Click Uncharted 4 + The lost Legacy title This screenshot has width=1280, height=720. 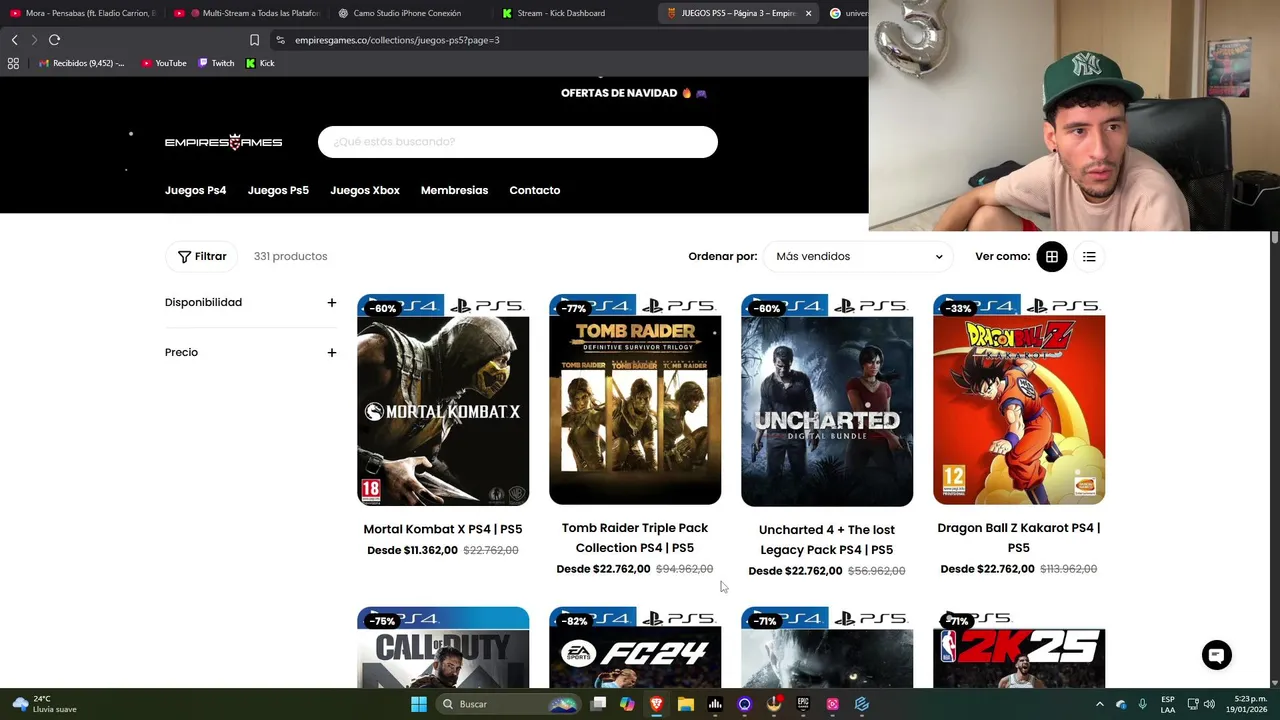click(x=827, y=540)
